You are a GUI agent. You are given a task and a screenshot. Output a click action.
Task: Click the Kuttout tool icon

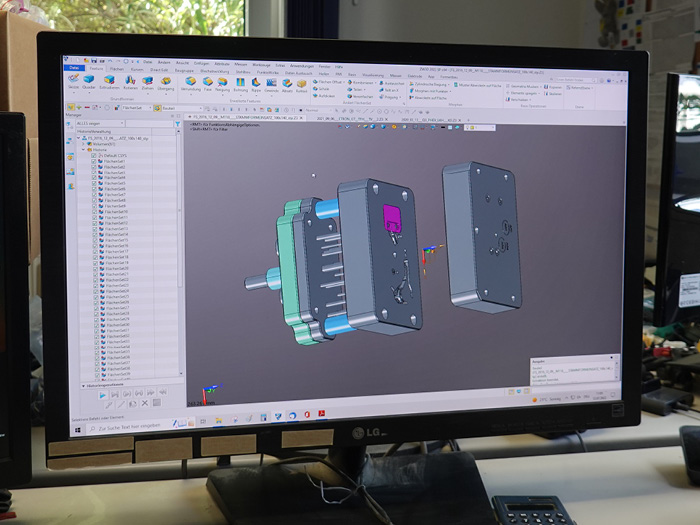pos(302,86)
